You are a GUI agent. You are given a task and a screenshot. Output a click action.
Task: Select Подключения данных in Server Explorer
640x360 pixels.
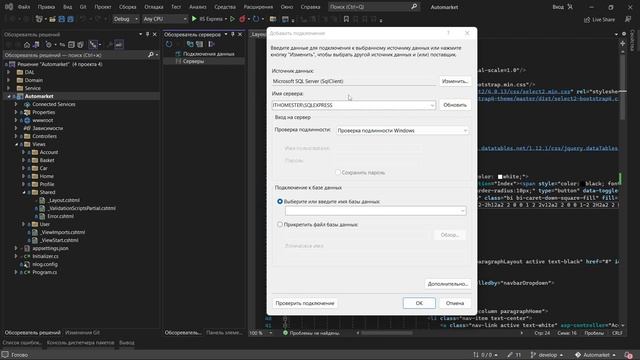click(x=209, y=54)
